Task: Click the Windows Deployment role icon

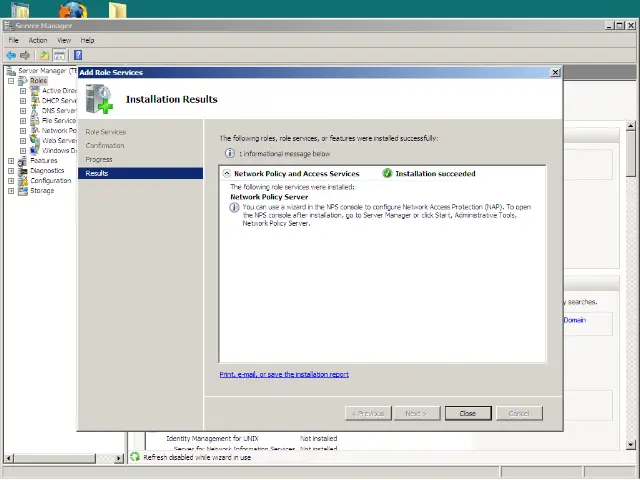Action: [x=35, y=151]
